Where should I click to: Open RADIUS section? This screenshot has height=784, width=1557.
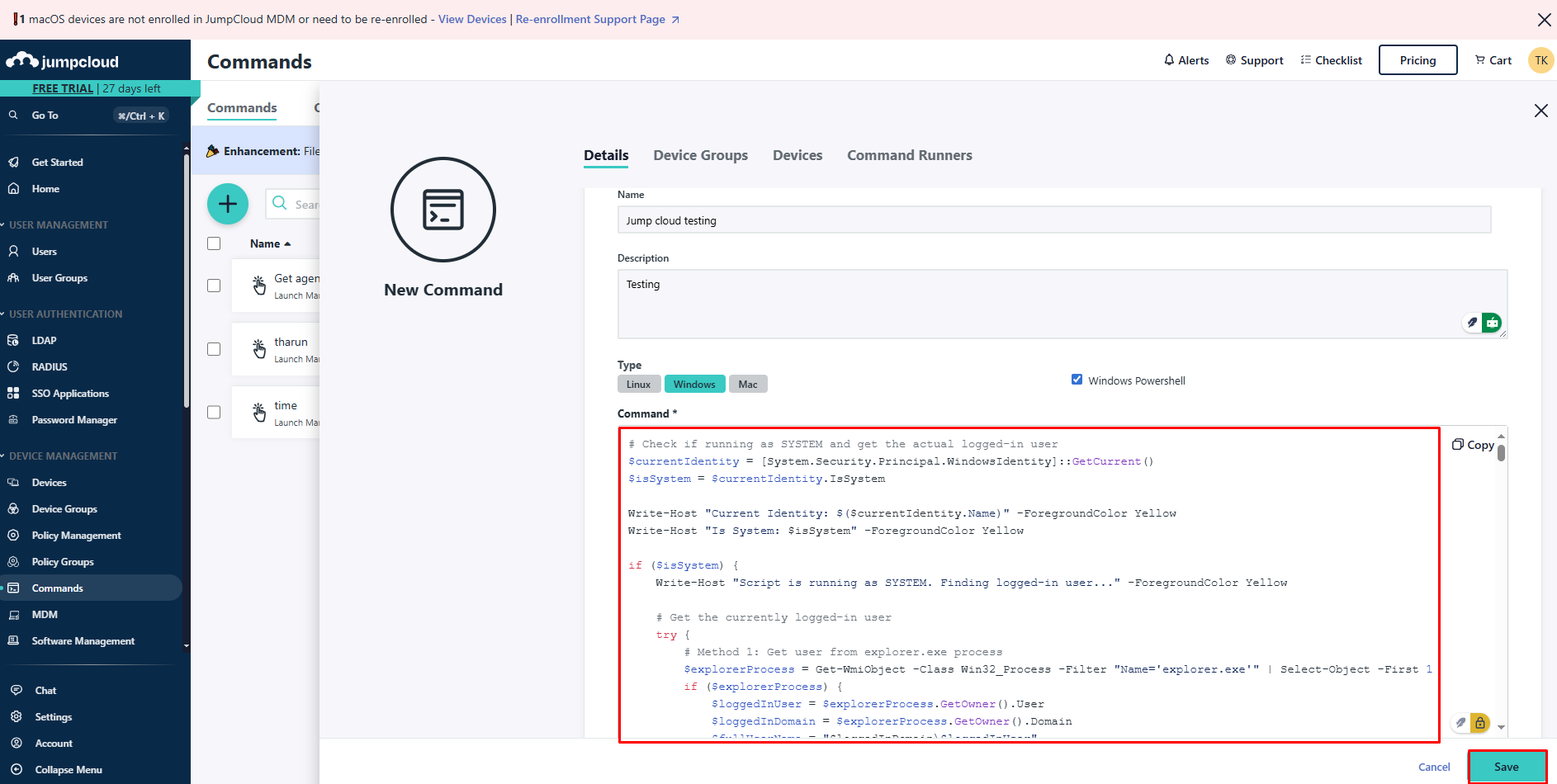click(x=50, y=367)
